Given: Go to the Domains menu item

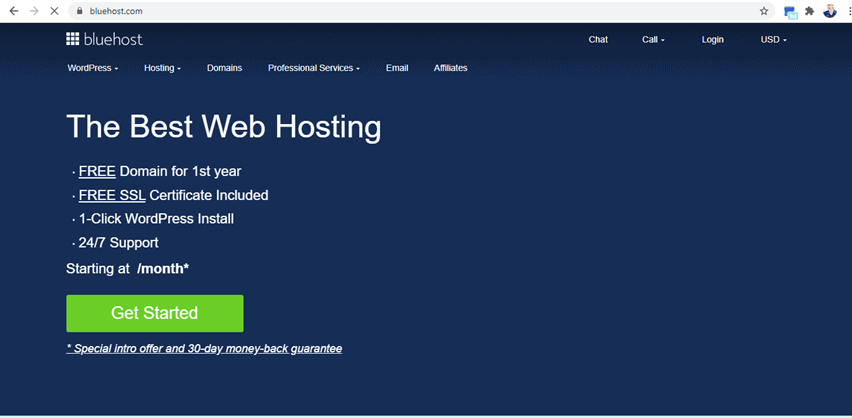Looking at the screenshot, I should (x=224, y=68).
